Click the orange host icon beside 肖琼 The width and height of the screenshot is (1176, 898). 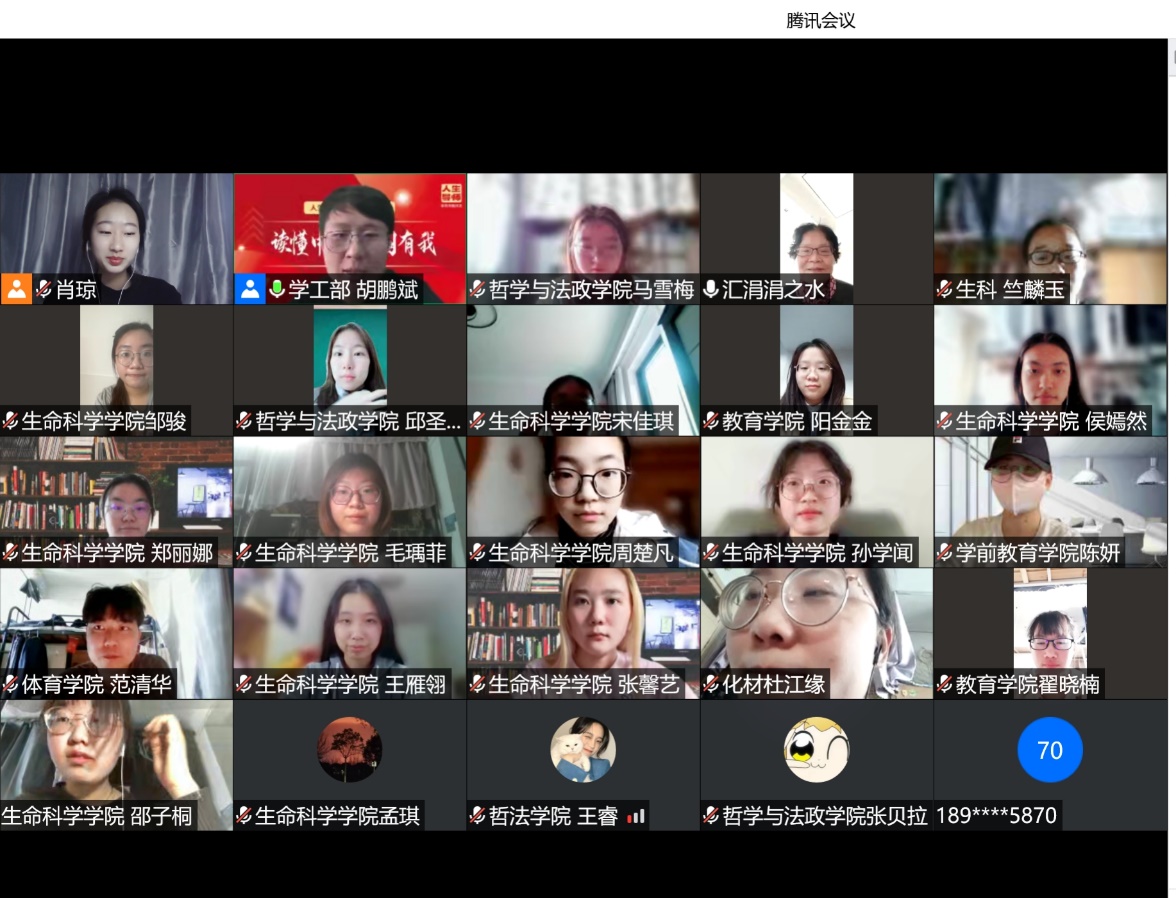pos(17,289)
